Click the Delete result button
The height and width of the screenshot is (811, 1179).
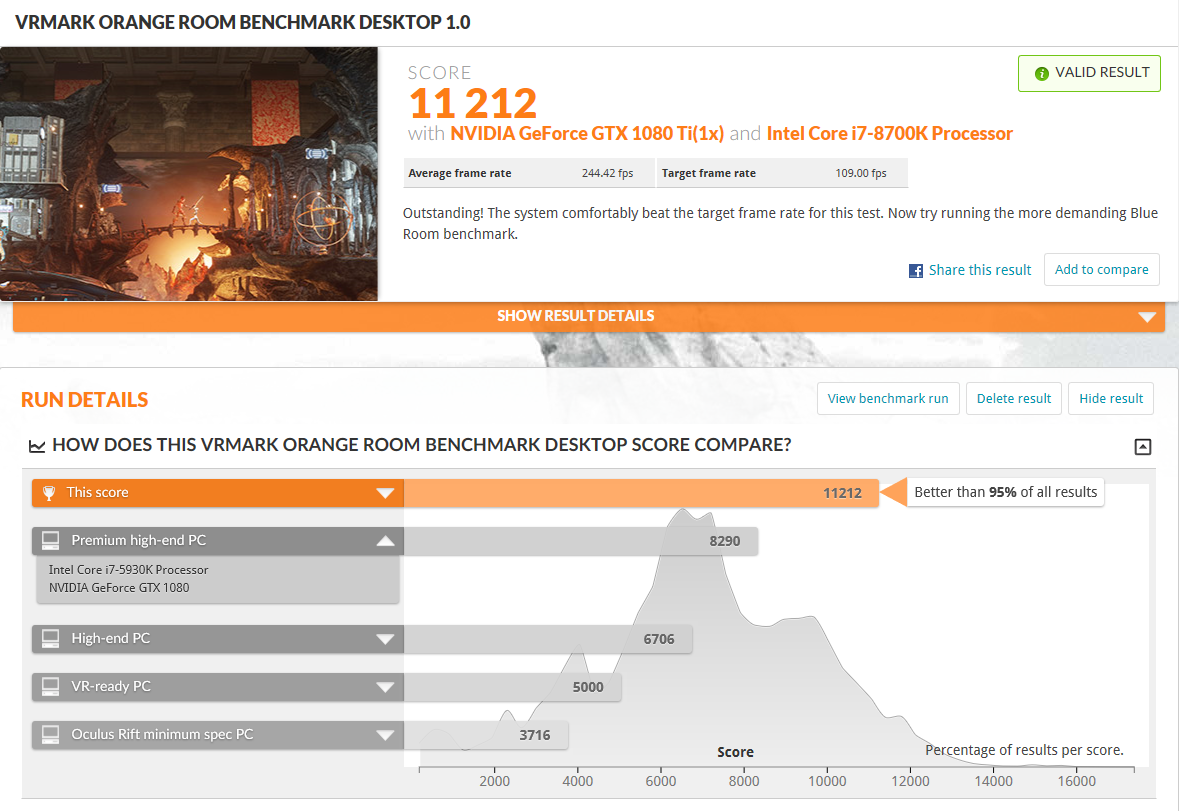coord(1014,398)
